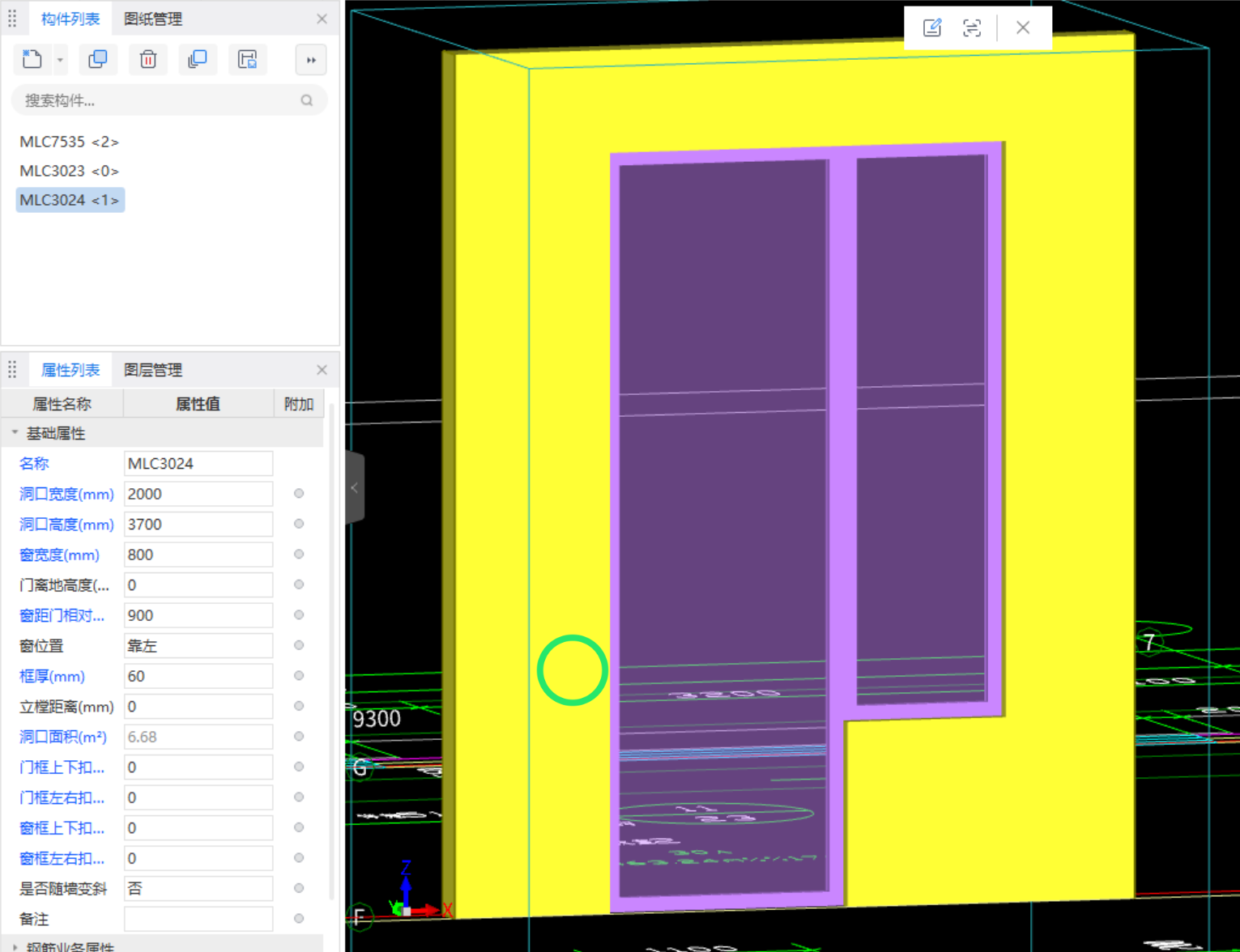This screenshot has height=952, width=1240.
Task: Collapse the left side panel arrow
Action: [355, 487]
